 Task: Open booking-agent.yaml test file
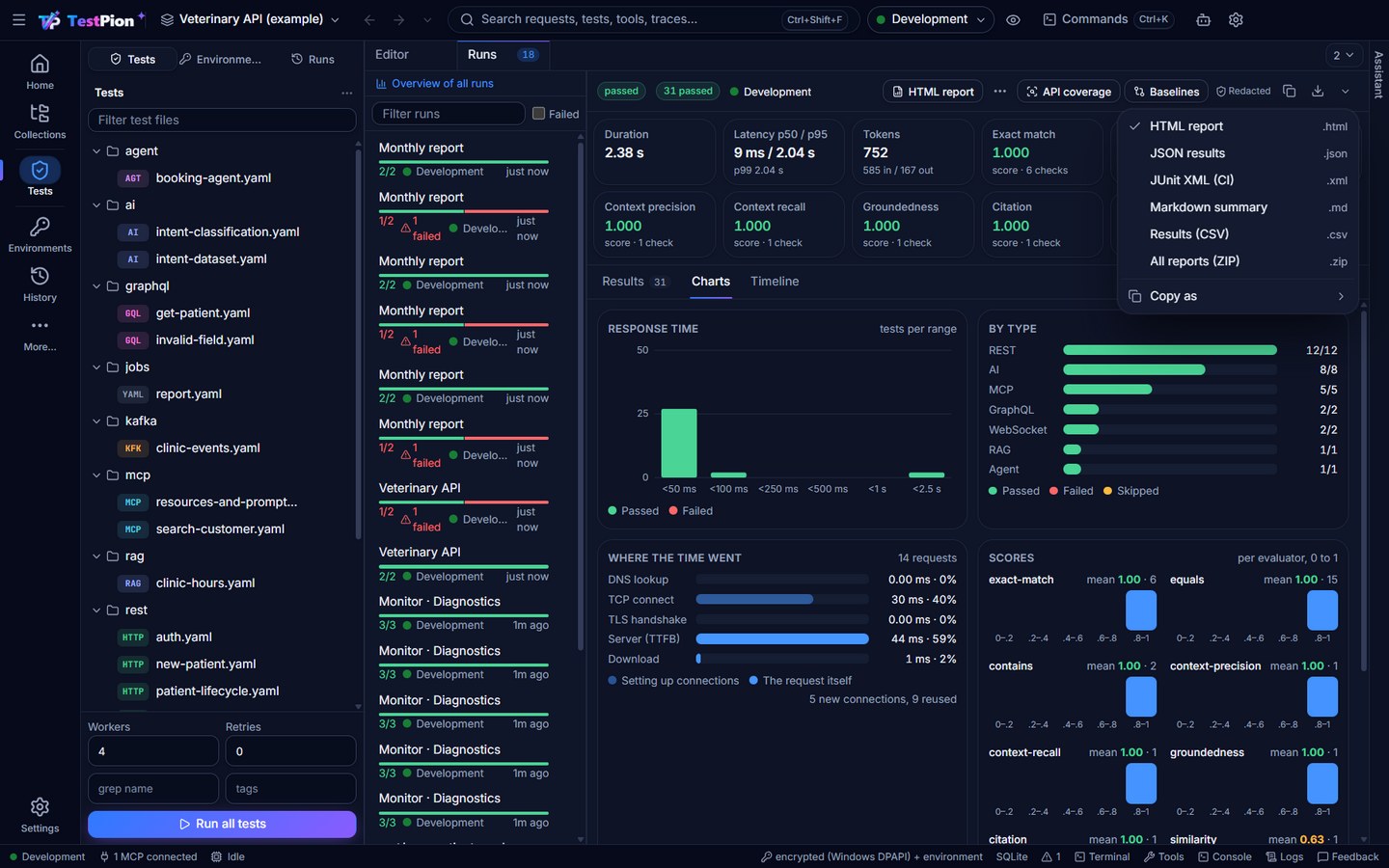(x=213, y=178)
